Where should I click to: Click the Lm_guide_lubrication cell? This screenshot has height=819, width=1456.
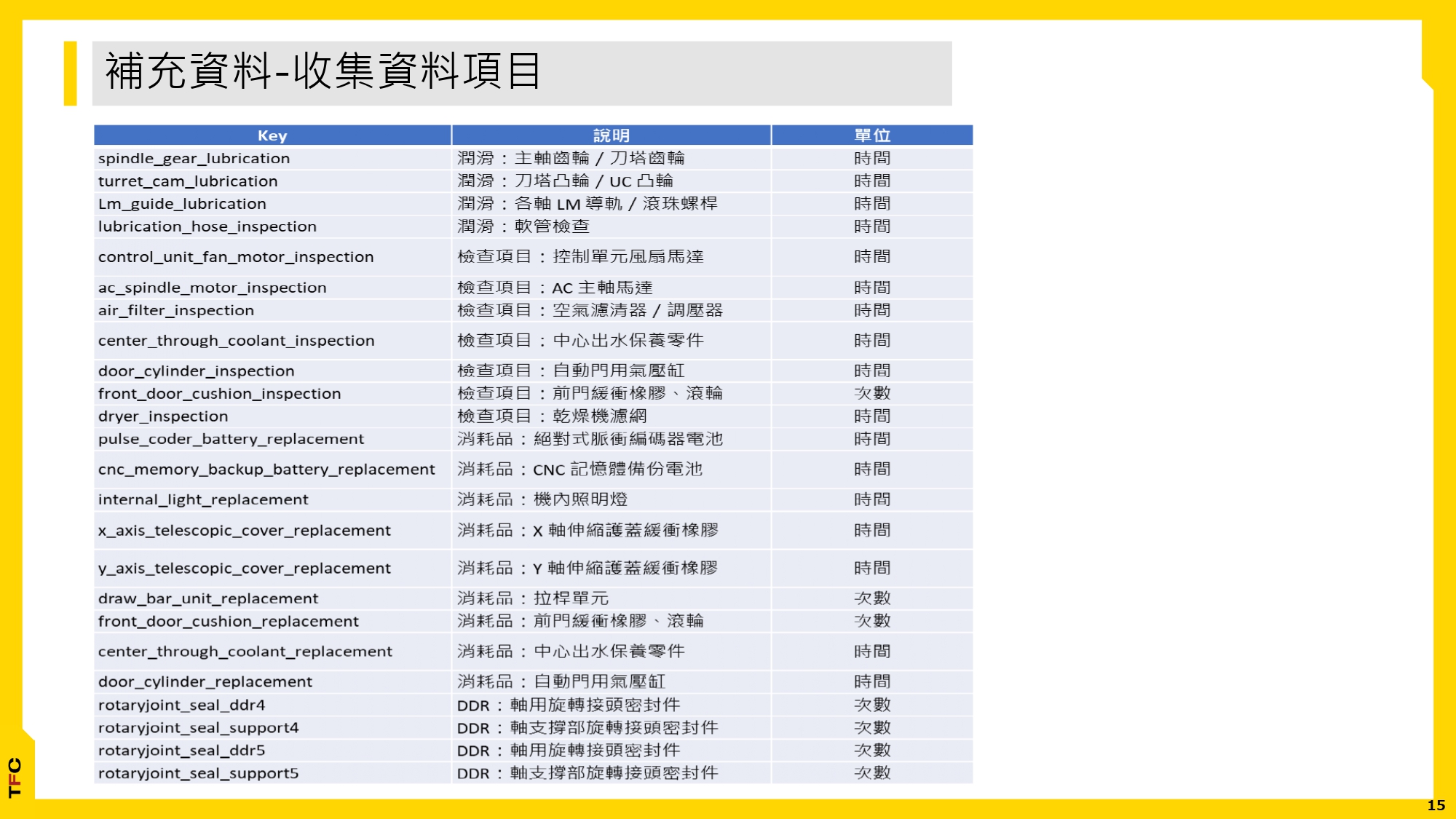click(x=272, y=204)
